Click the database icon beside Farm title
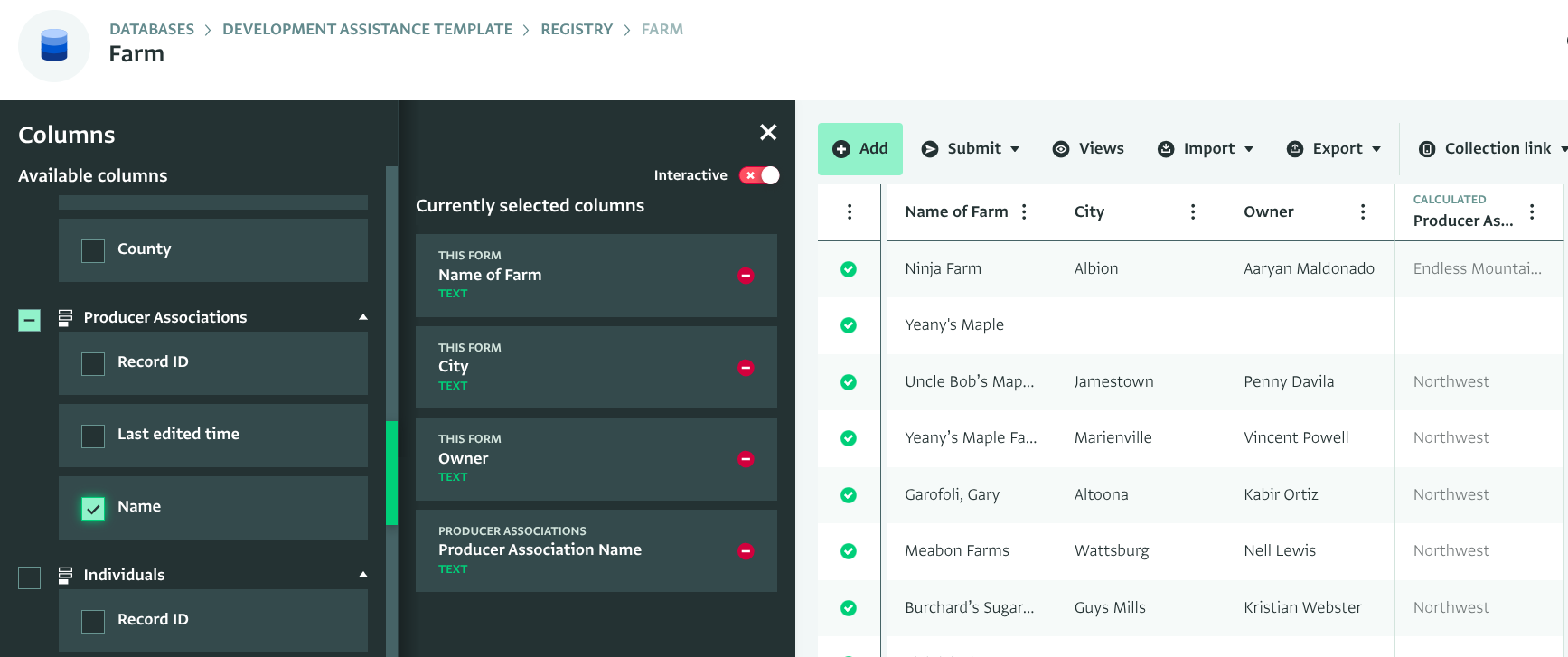Viewport: 1568px width, 657px height. point(54,45)
